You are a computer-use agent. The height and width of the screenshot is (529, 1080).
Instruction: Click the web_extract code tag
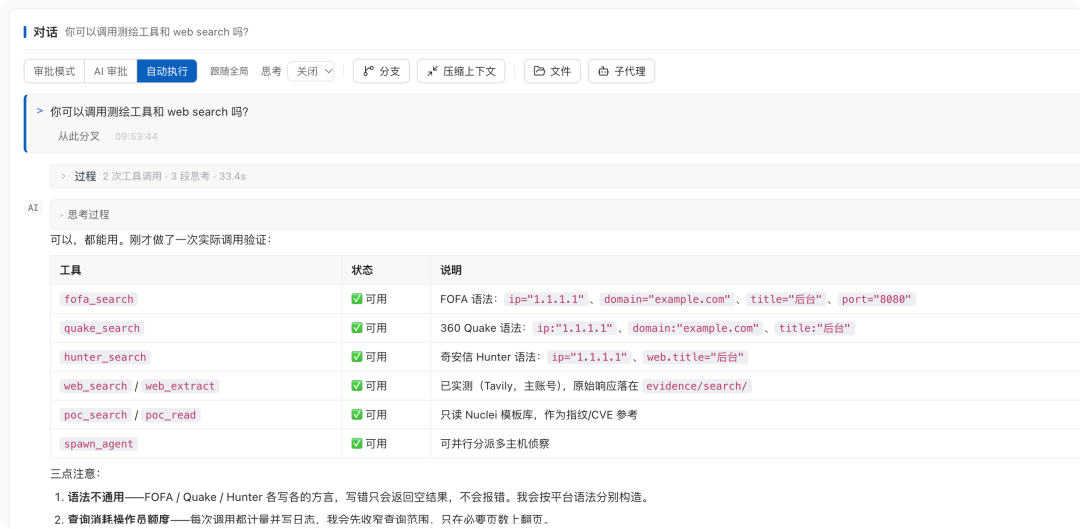point(180,386)
